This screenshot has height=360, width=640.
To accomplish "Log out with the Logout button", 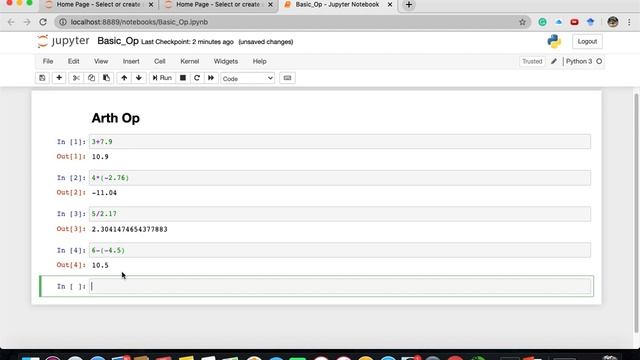I will point(587,42).
